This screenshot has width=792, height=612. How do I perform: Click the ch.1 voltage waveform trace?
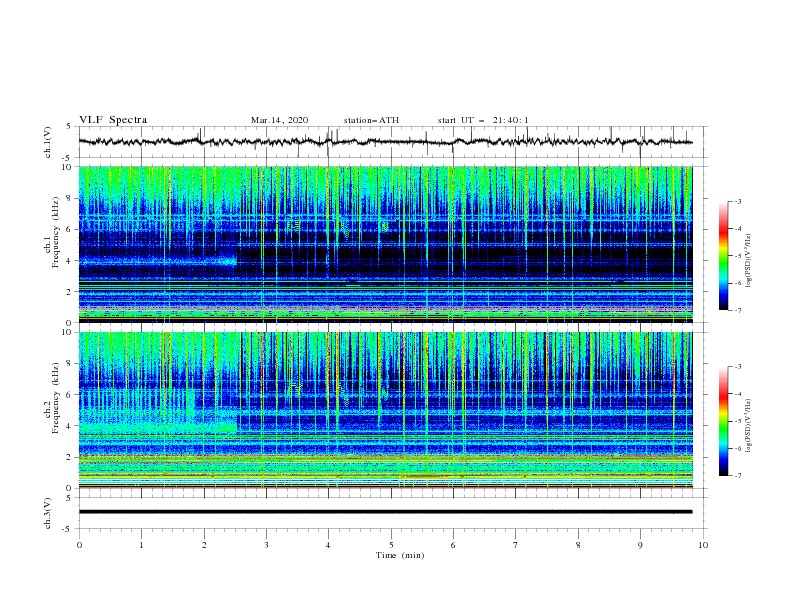coord(386,142)
